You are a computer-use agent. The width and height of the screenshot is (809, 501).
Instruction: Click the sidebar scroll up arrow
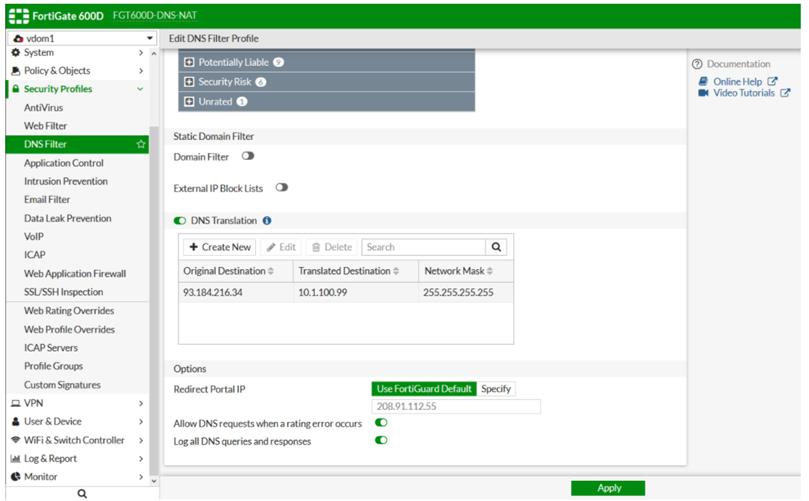(x=154, y=53)
